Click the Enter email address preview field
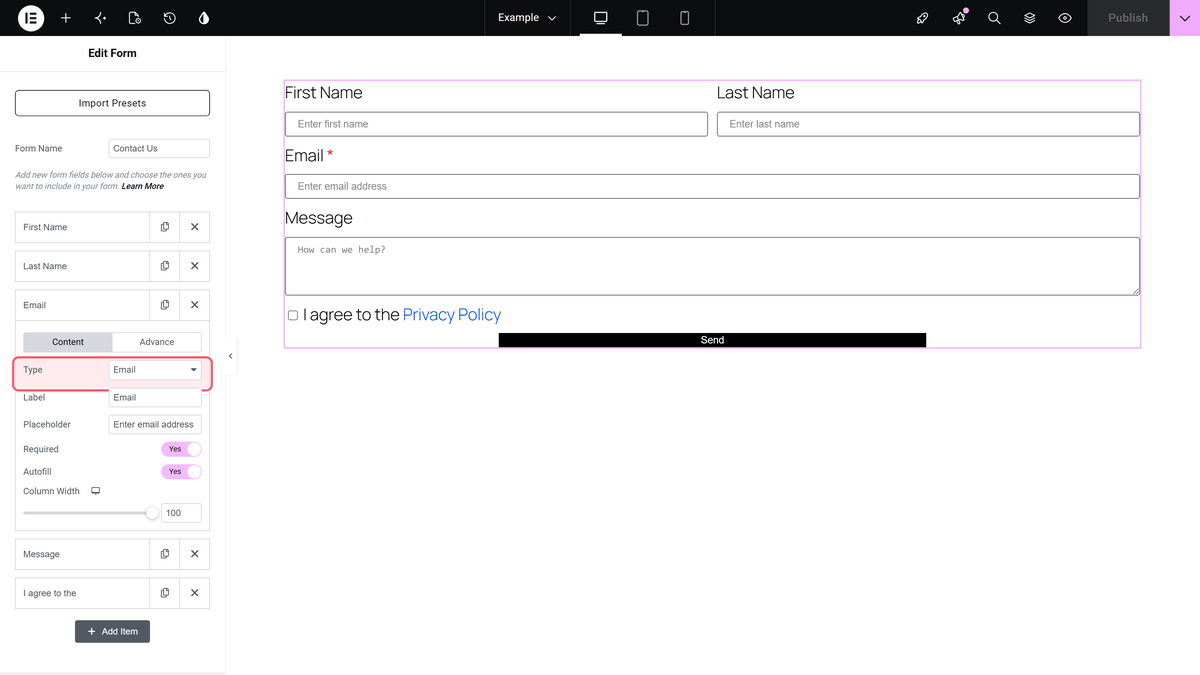 (x=712, y=186)
